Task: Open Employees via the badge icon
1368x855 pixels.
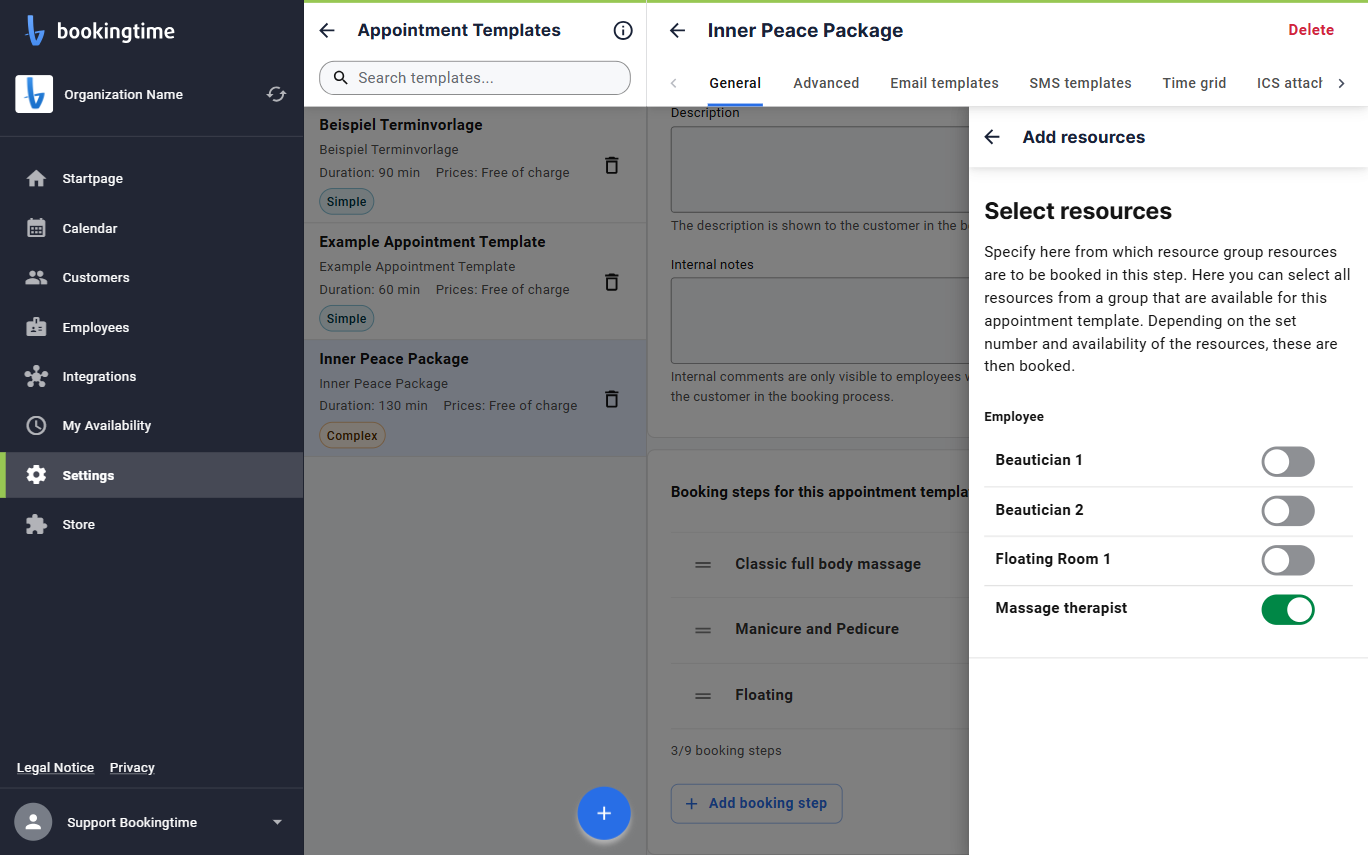Action: pos(37,327)
